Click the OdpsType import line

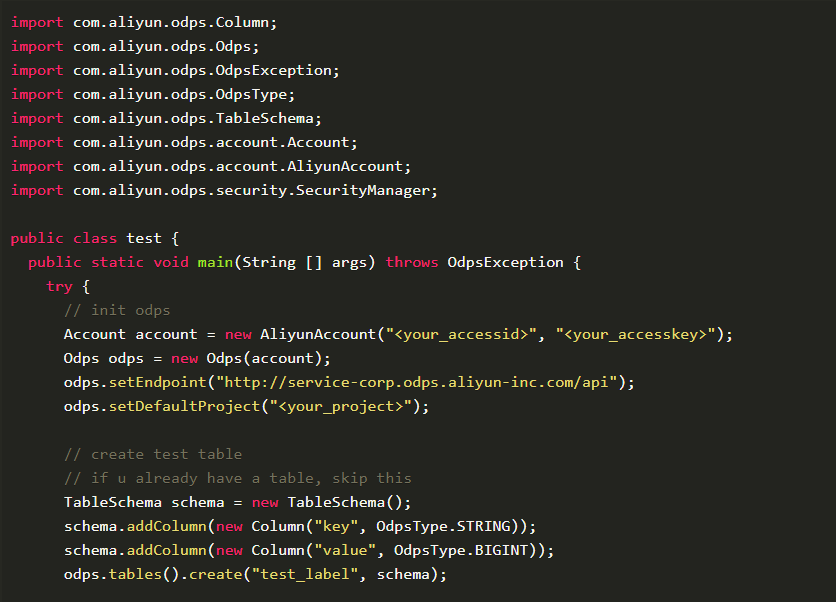[153, 94]
